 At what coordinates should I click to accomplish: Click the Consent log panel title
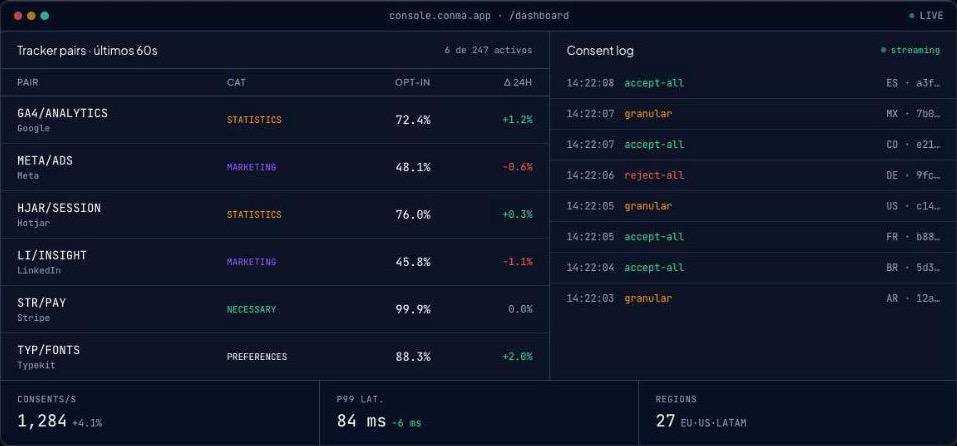pos(600,51)
